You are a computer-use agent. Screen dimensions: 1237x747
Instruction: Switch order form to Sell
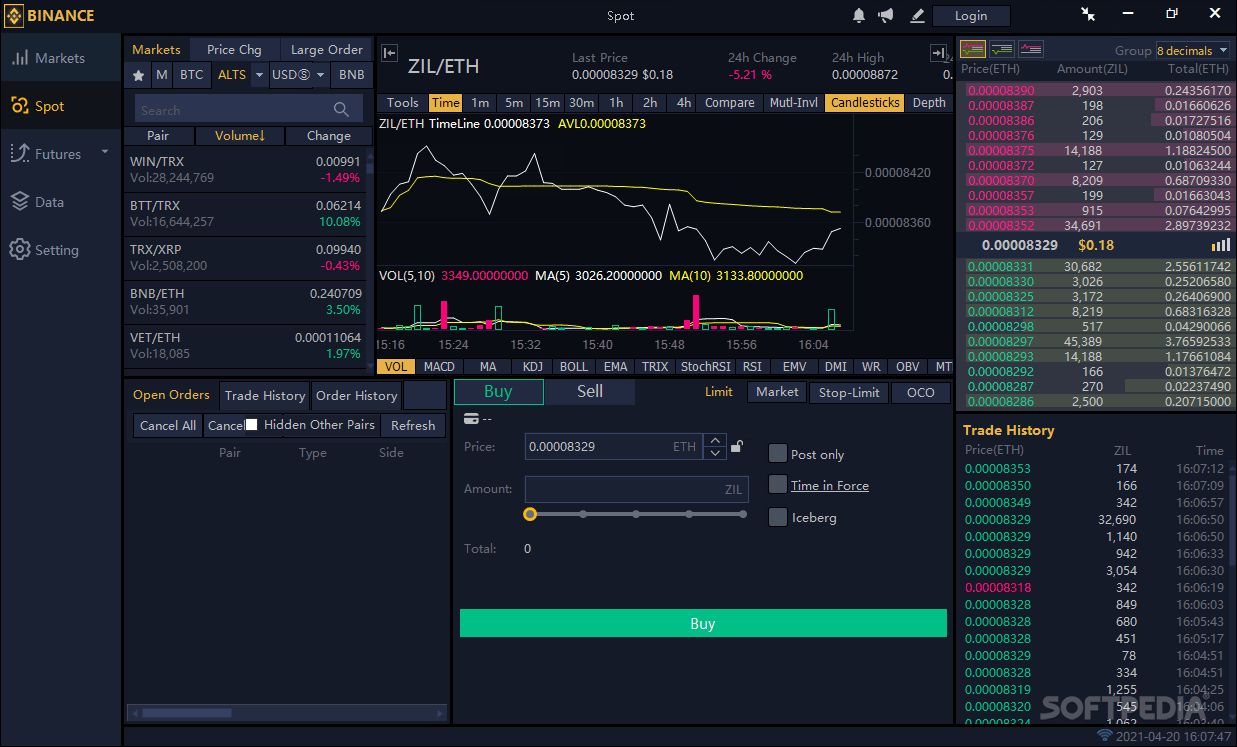click(x=590, y=392)
